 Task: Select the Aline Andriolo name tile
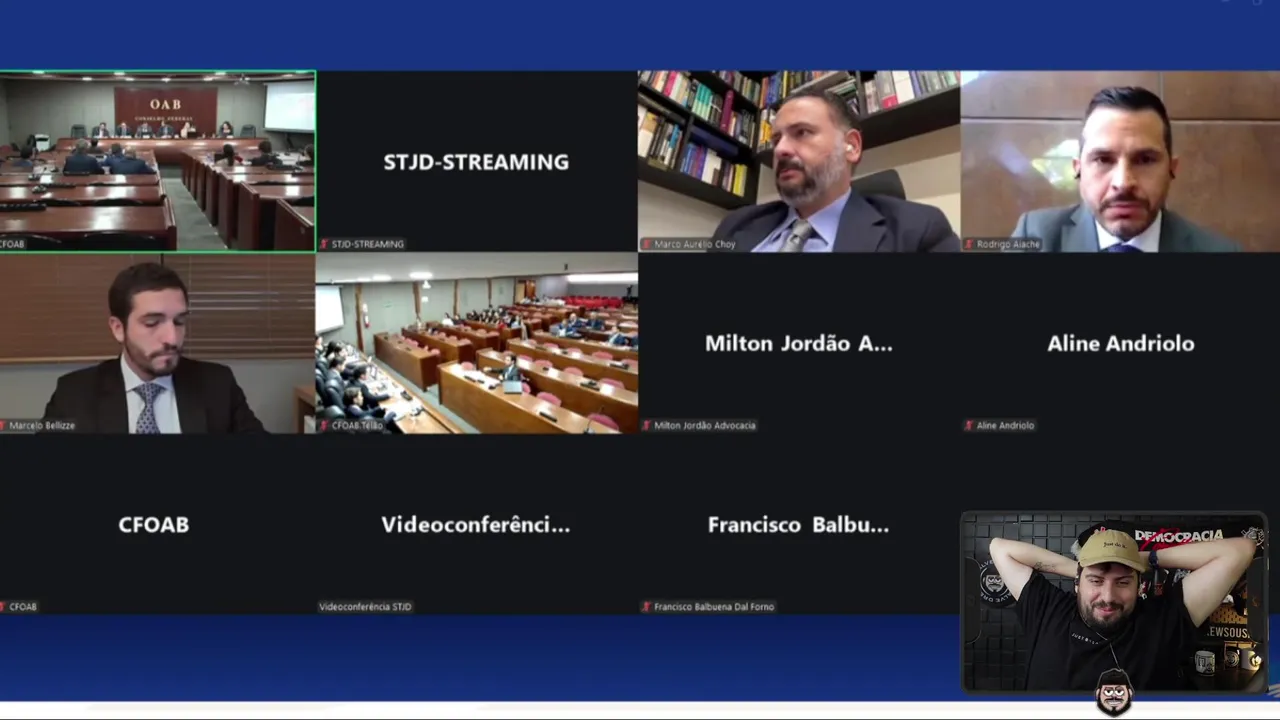pyautogui.click(x=1120, y=343)
